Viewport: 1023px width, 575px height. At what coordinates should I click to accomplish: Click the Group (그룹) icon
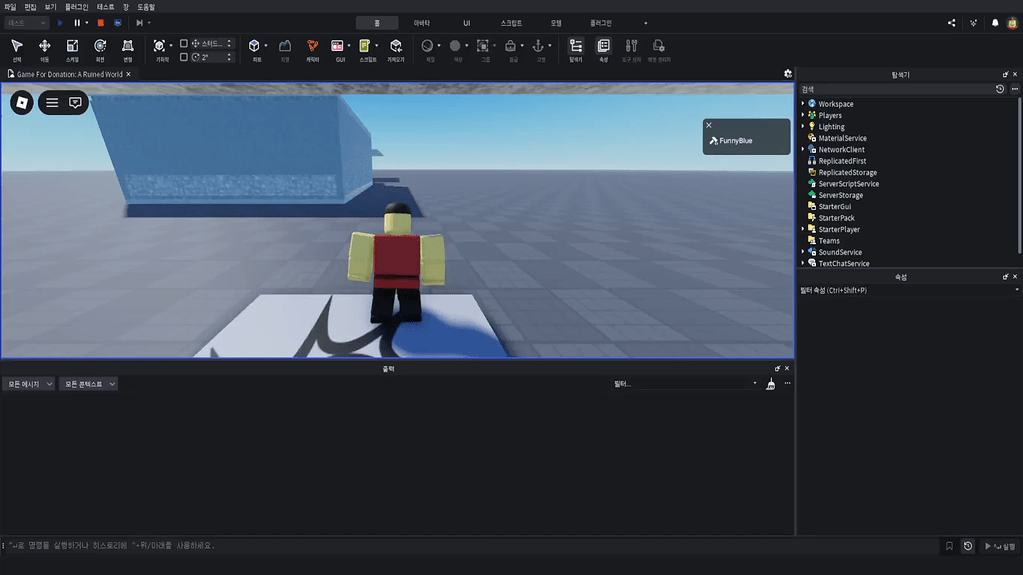(483, 46)
